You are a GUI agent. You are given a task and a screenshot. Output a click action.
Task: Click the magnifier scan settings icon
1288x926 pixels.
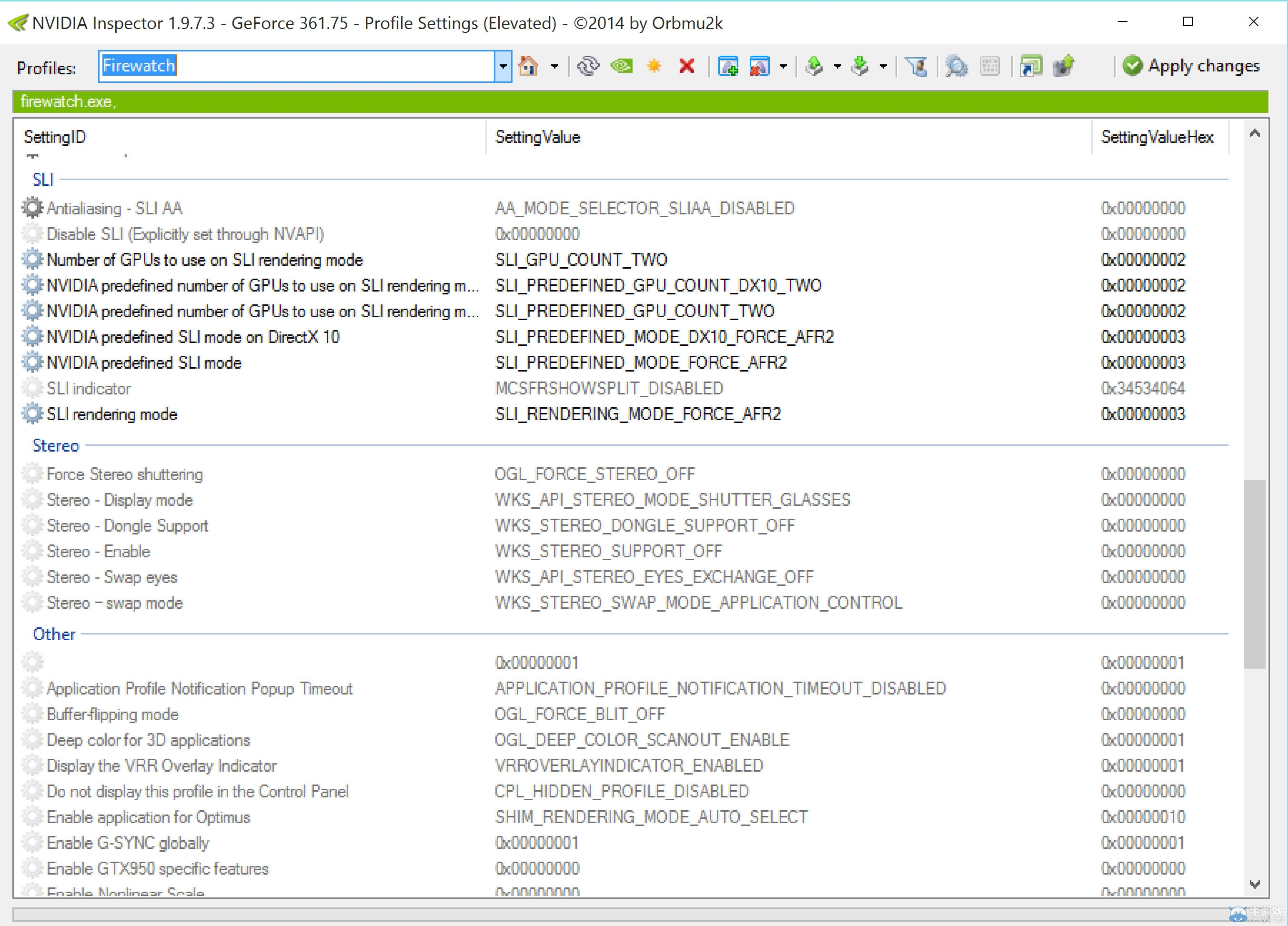(956, 66)
